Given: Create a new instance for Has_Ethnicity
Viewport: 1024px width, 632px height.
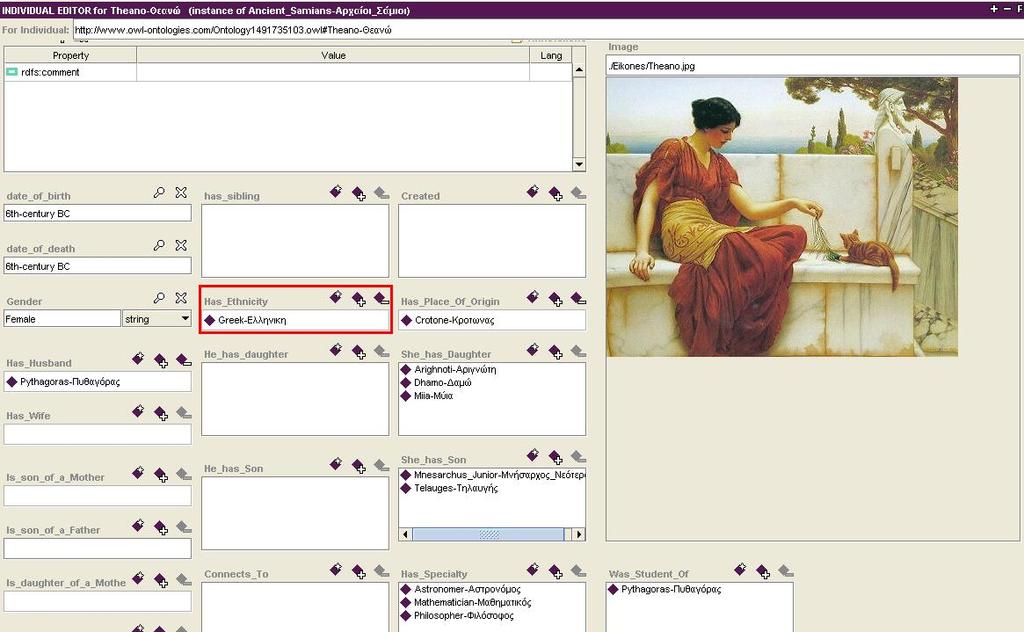Looking at the screenshot, I should coord(336,298).
